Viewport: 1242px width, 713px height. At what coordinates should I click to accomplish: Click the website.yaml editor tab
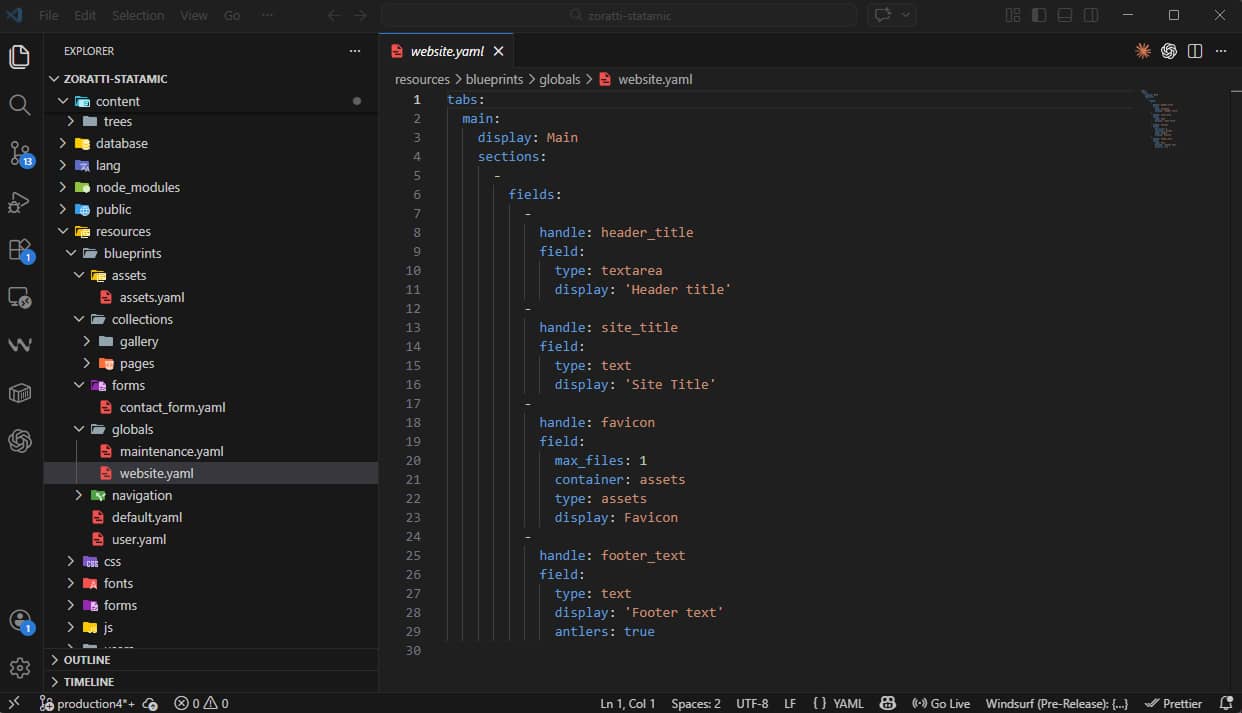point(448,50)
